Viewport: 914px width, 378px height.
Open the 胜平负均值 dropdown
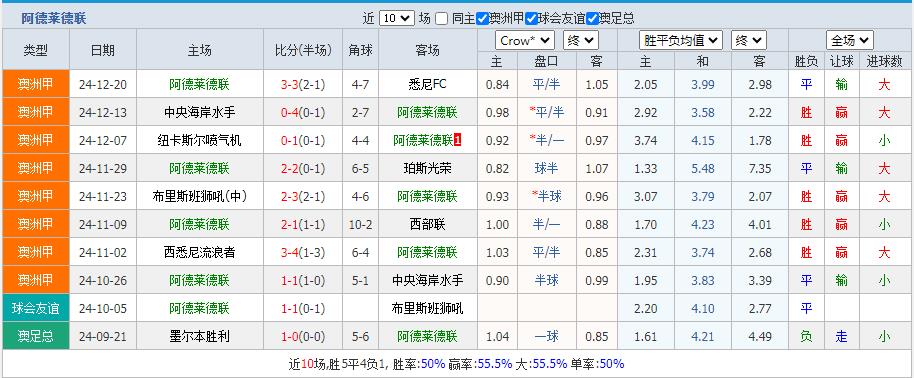[x=681, y=40]
